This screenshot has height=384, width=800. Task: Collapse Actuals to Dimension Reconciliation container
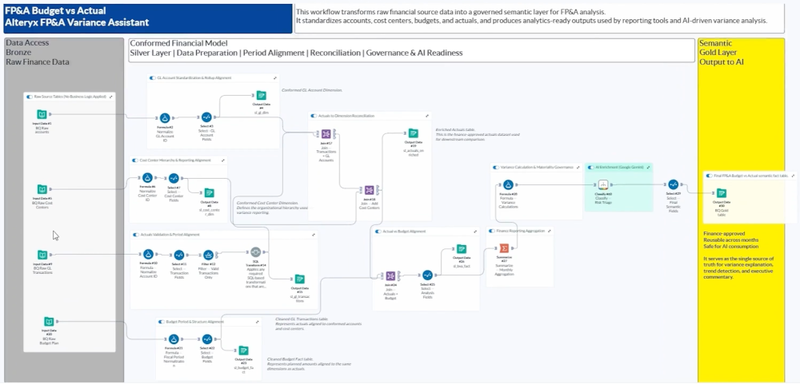[427, 116]
